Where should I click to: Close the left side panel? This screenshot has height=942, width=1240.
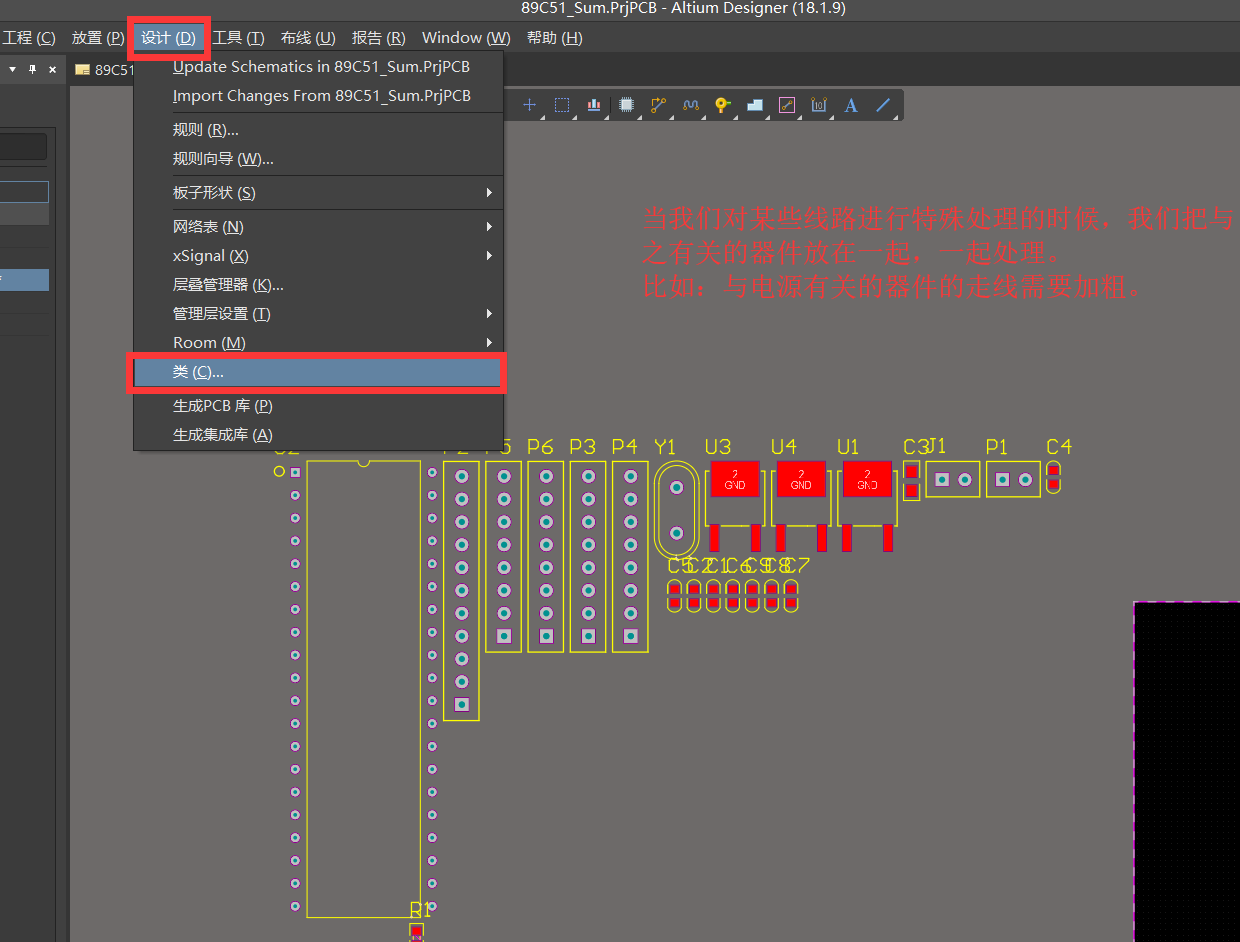pyautogui.click(x=52, y=70)
